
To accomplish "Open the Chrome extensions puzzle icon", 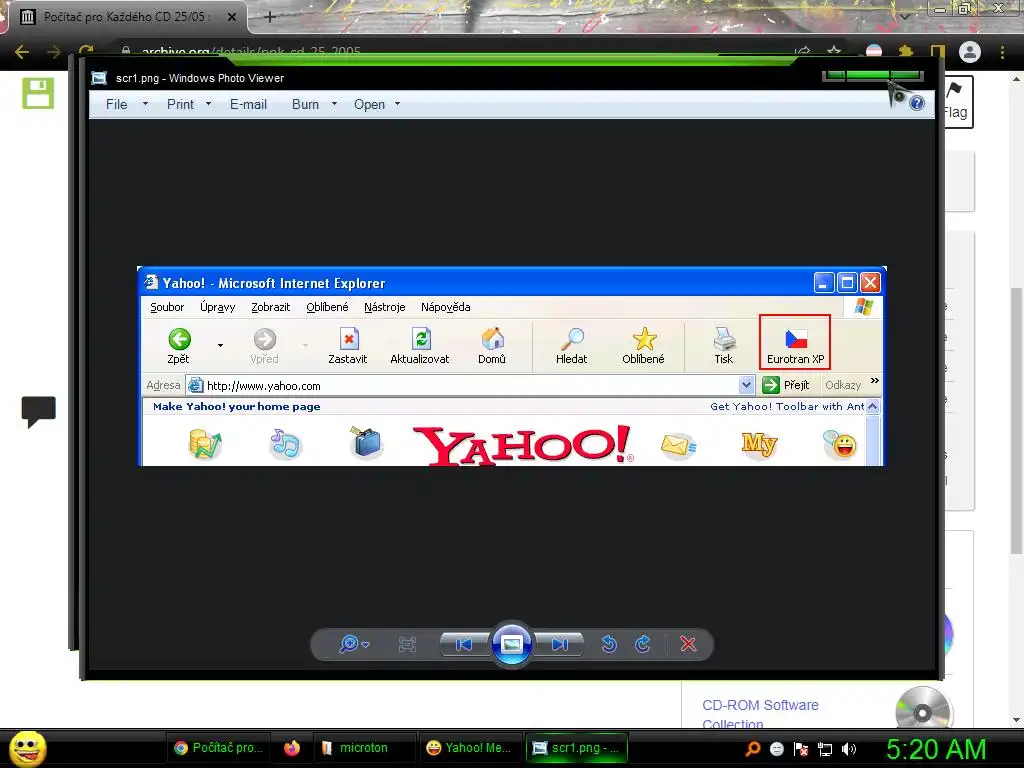I will [906, 52].
